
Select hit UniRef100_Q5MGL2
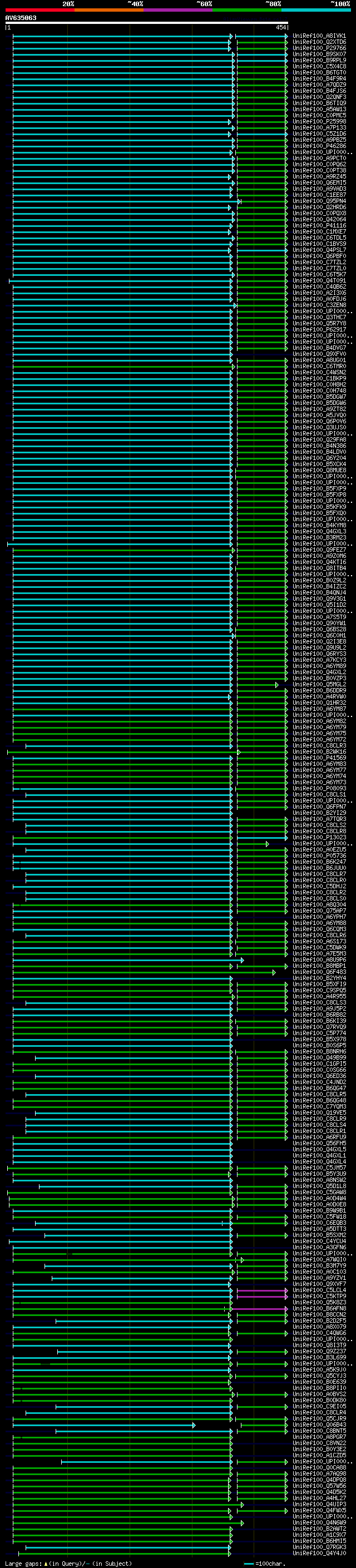tap(319, 684)
